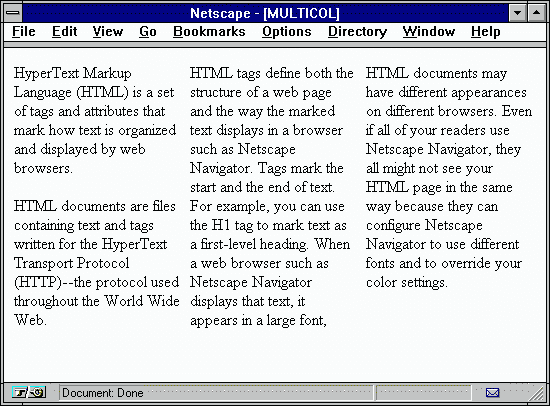Open the Help menu
This screenshot has height=406, width=550.
pyautogui.click(x=485, y=32)
